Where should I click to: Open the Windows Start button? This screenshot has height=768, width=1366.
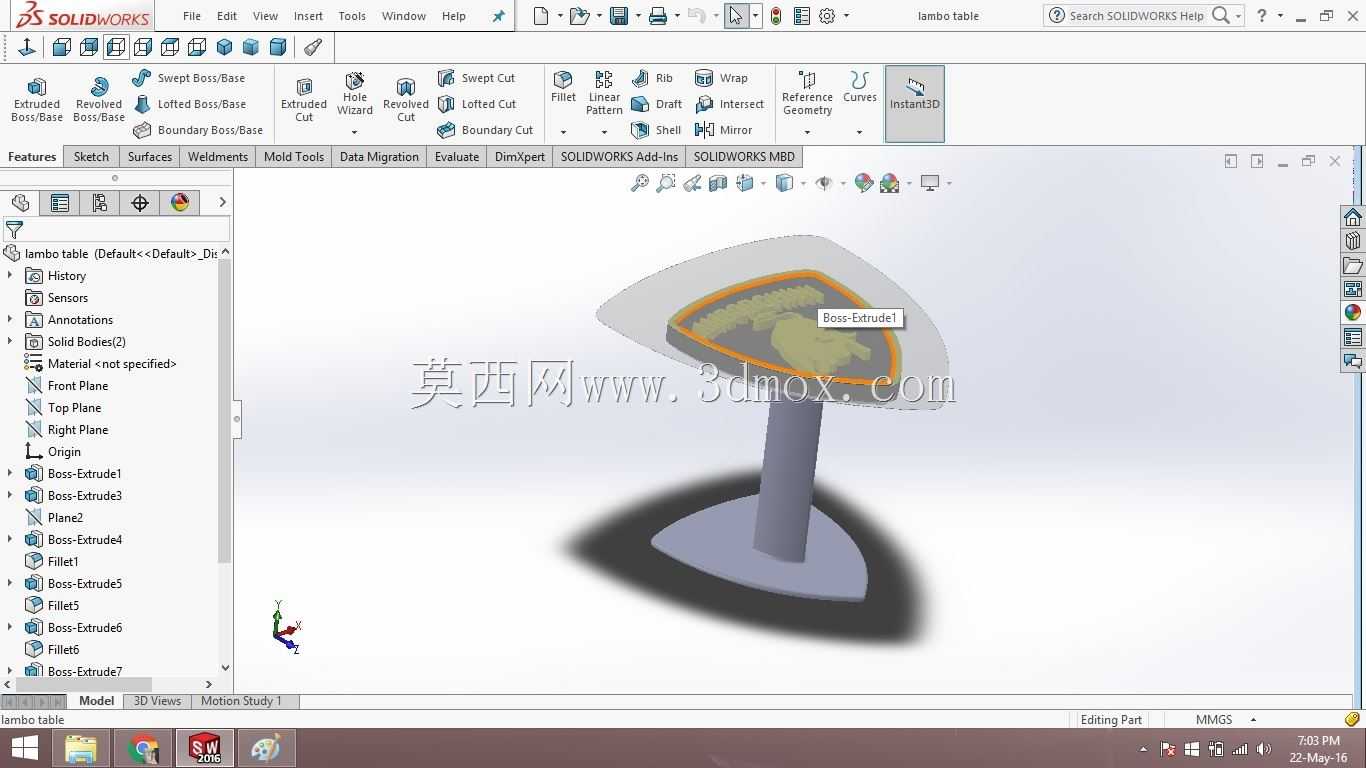(24, 748)
